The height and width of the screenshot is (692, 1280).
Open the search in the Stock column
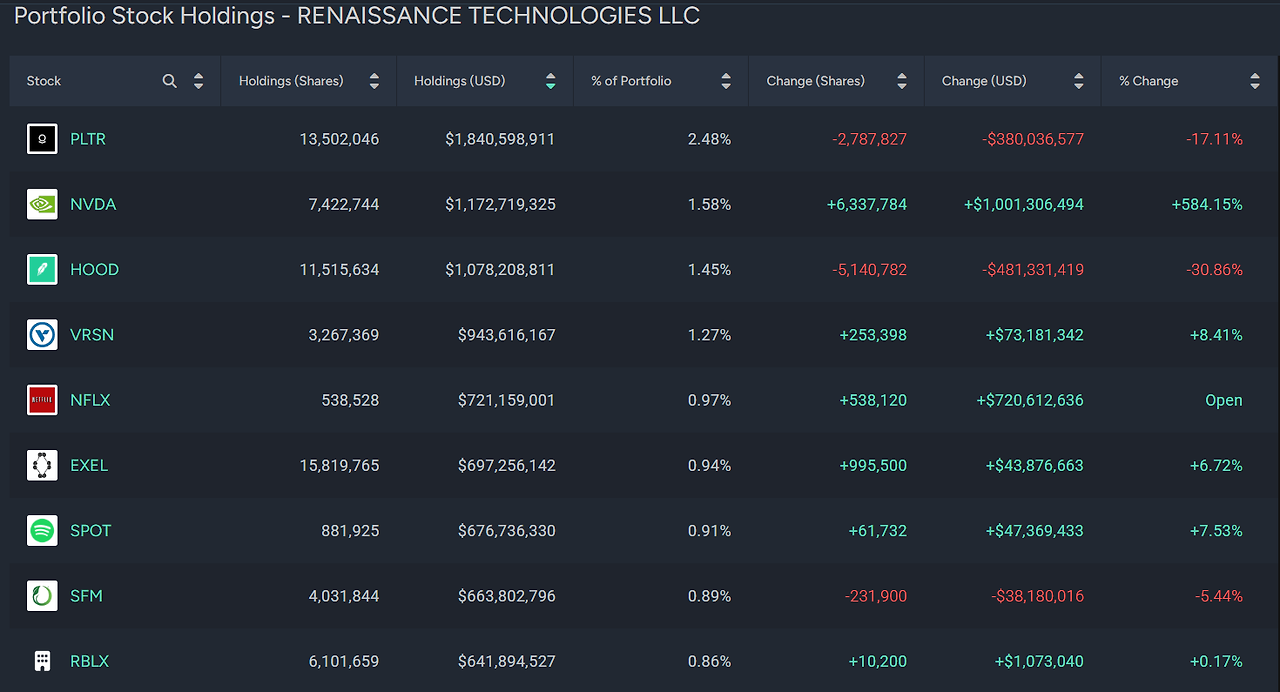169,80
